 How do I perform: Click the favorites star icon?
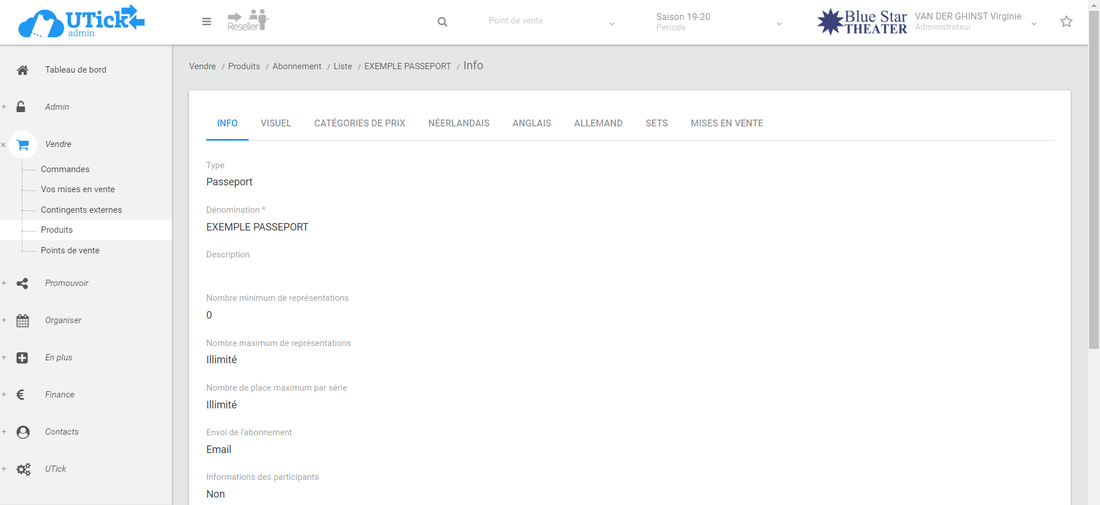click(1066, 22)
